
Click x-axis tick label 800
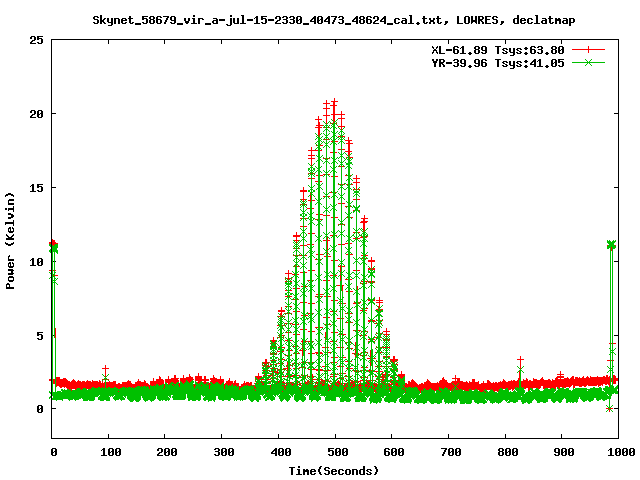(507, 452)
